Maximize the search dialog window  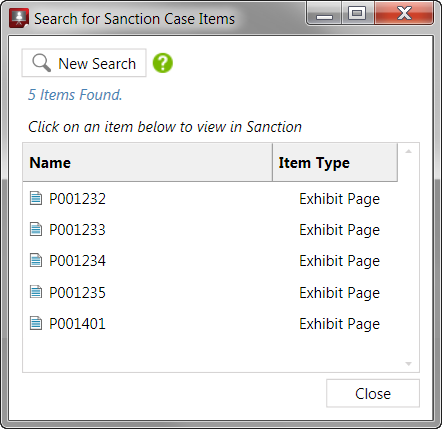click(x=357, y=14)
